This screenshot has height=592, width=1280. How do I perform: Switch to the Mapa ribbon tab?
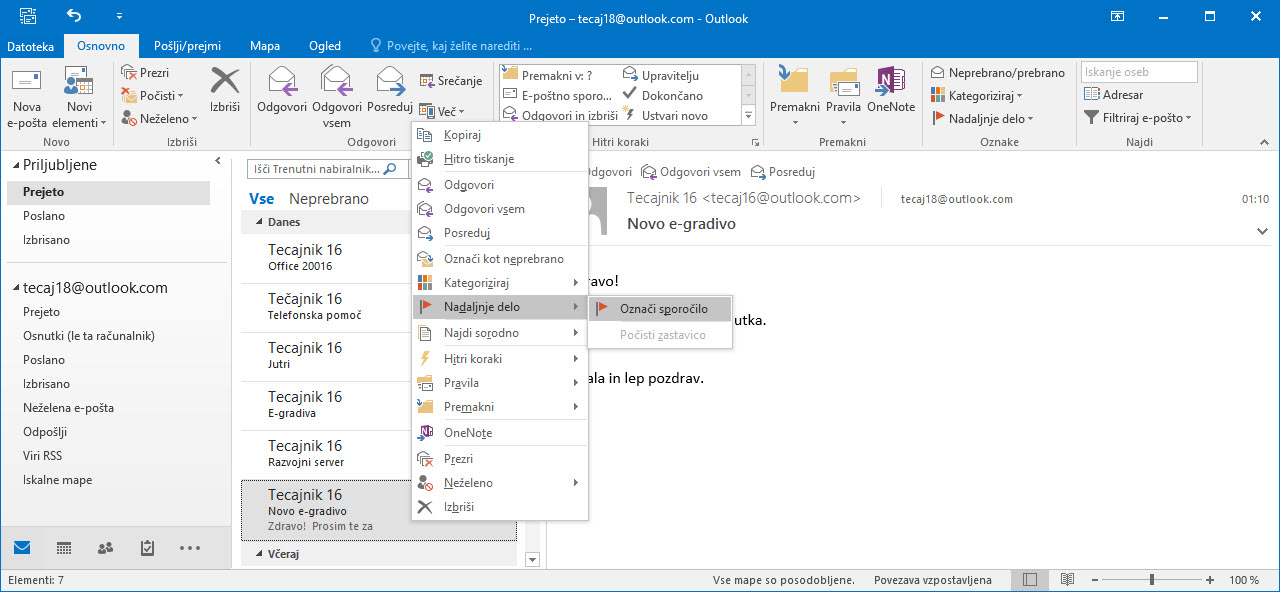click(265, 46)
